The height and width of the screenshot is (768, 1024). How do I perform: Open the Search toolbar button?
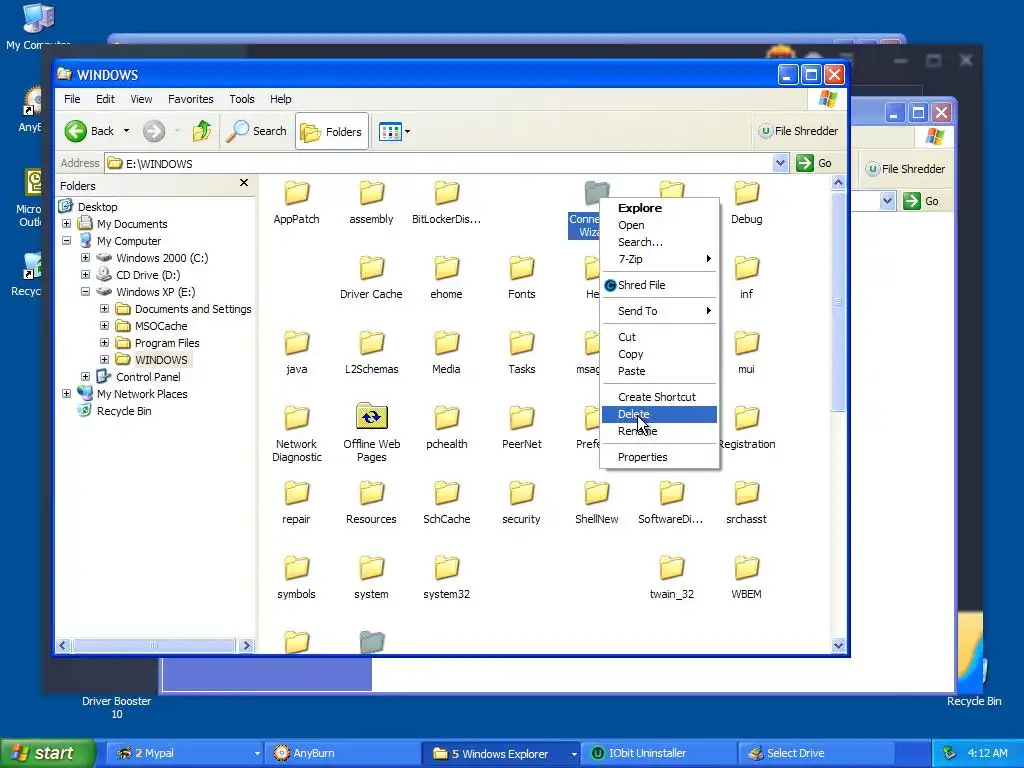click(x=257, y=131)
